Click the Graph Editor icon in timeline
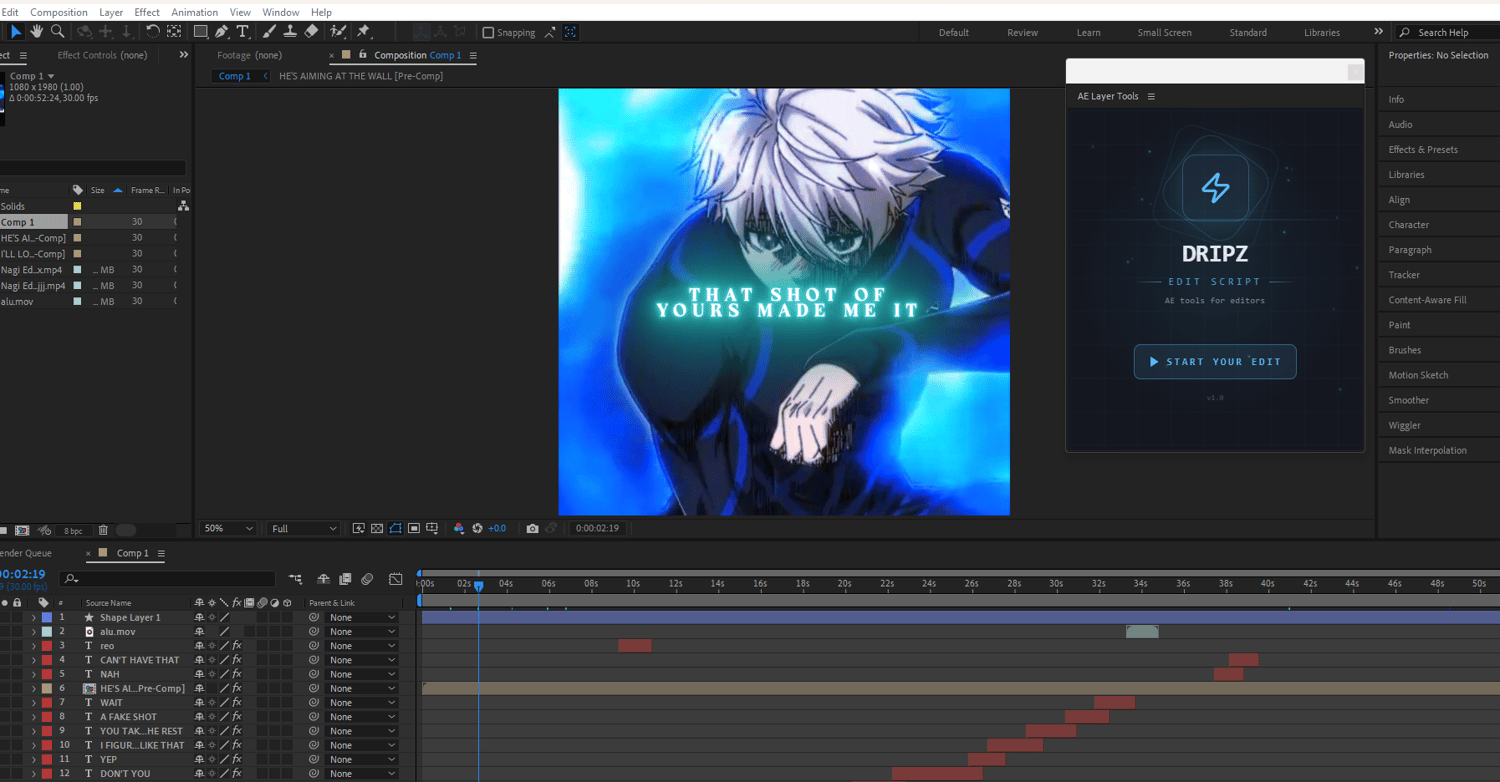Viewport: 1500px width, 782px height. 396,579
